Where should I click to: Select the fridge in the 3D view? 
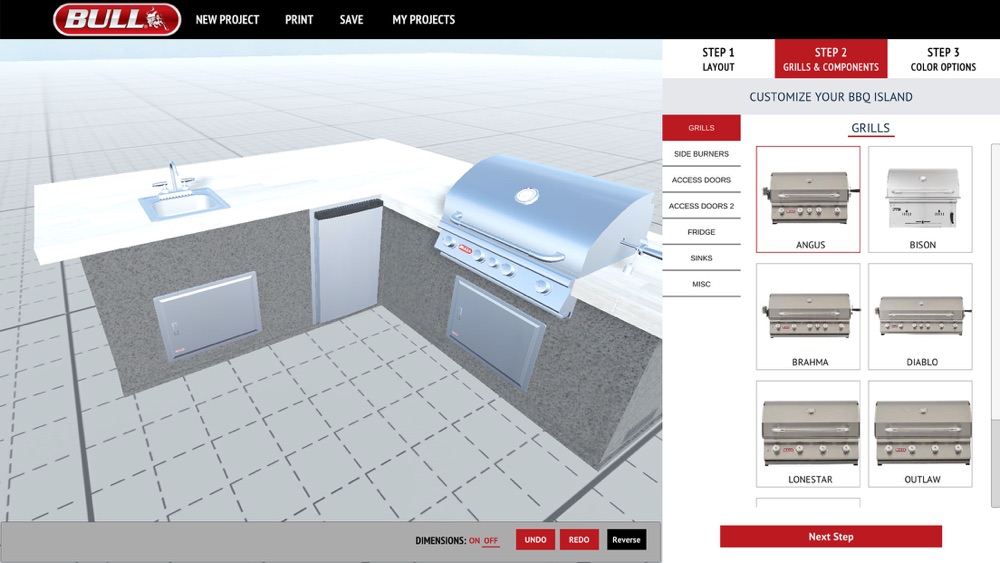348,261
